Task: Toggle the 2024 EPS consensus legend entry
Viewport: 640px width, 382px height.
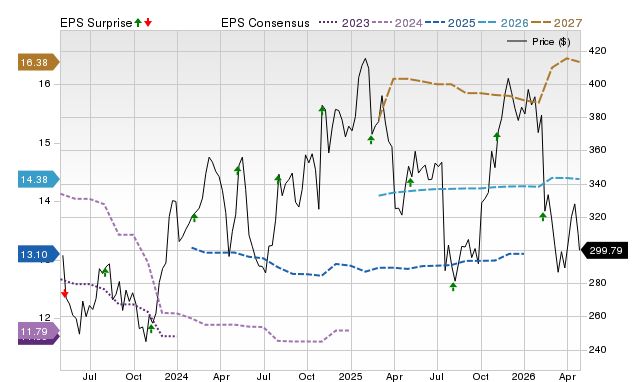Action: point(397,23)
